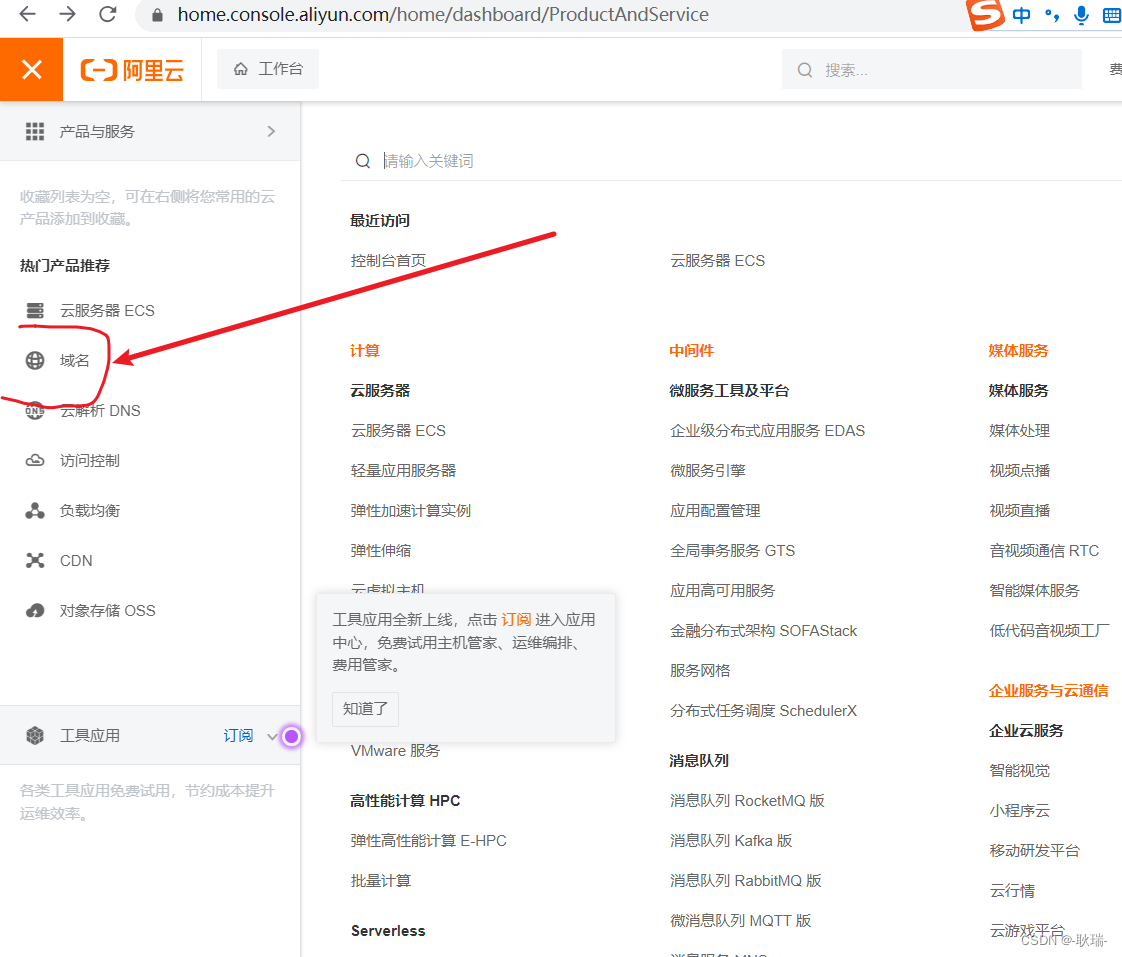1122x957 pixels.
Task: Open 媒体处理 link
Action: [x=1020, y=431]
